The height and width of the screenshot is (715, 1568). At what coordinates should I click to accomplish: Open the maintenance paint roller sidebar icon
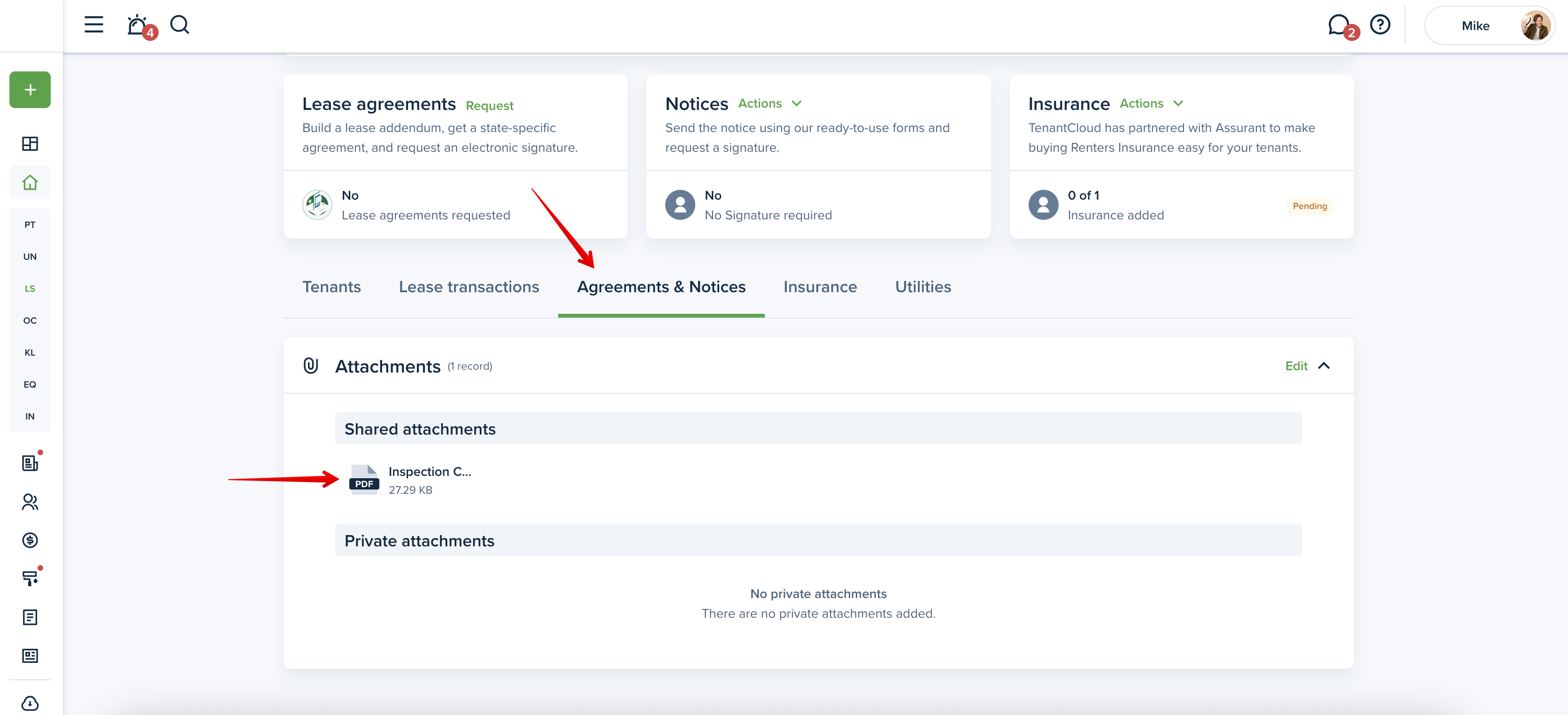coord(30,579)
